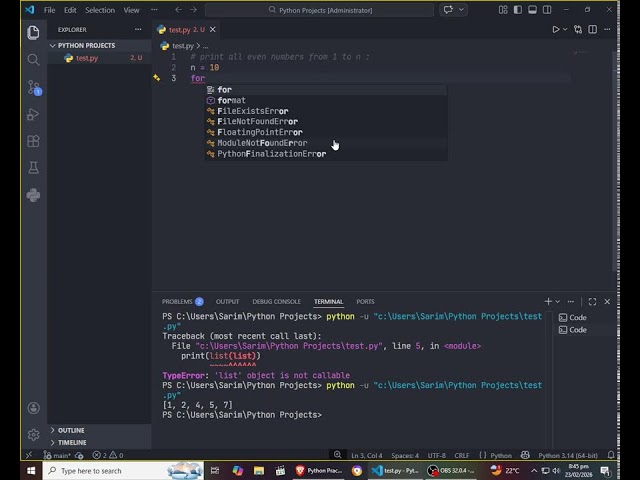Click the Python Projects command center search
Image resolution: width=640 pixels, height=480 pixels.
pos(320,10)
